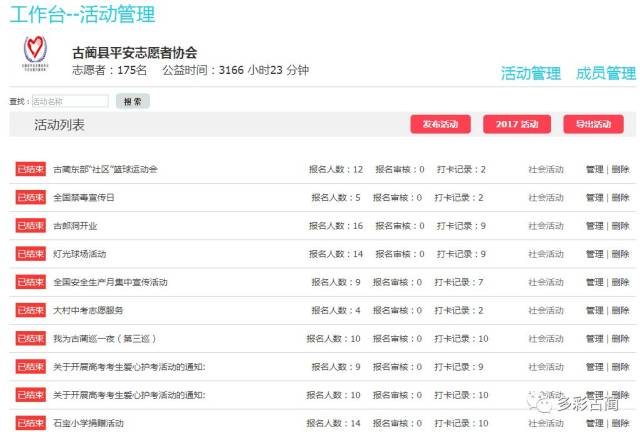Click 社会活动 in 灯光球场活动 row
Viewport: 640px width, 432px height.
546,254
